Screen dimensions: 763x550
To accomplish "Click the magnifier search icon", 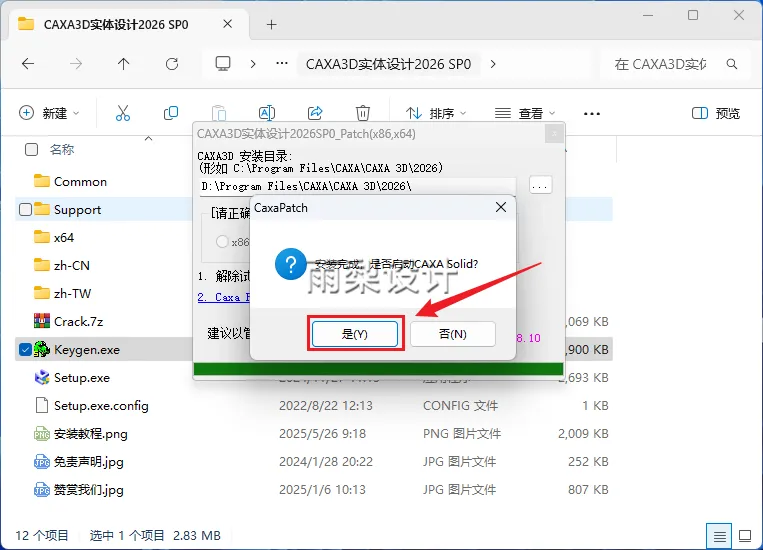I will tap(731, 64).
